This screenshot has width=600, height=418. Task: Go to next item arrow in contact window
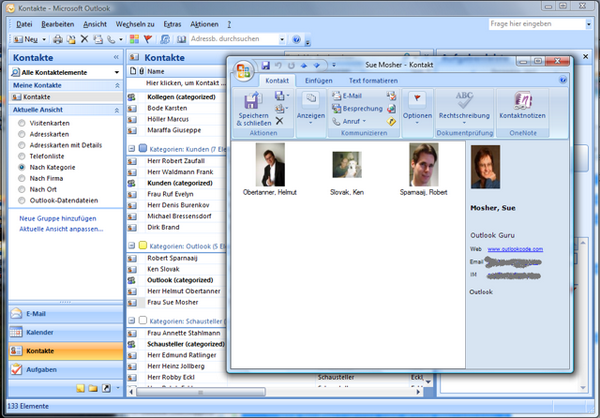pos(316,65)
